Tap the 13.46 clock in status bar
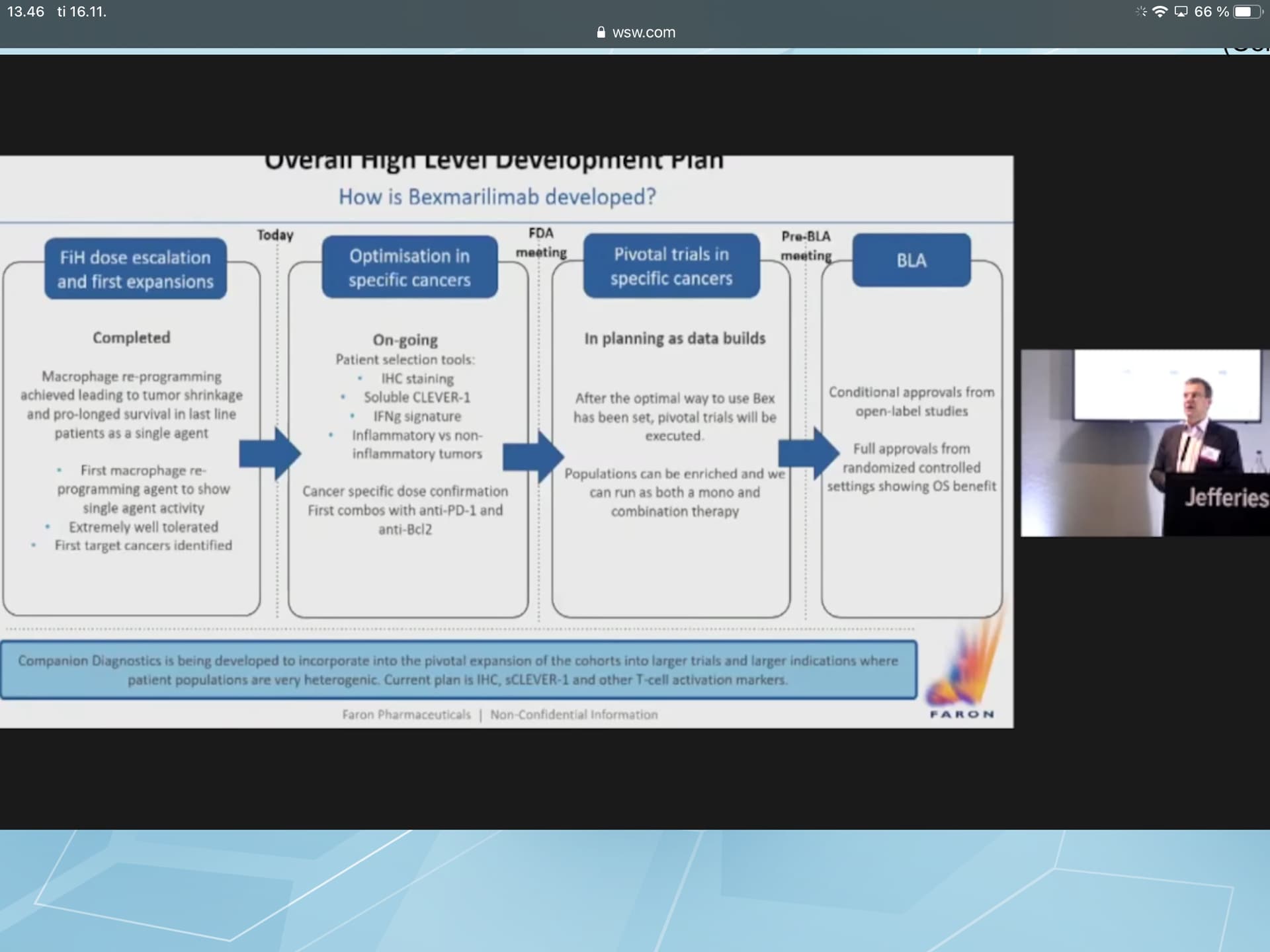Viewport: 1270px width, 952px height. coord(26,12)
